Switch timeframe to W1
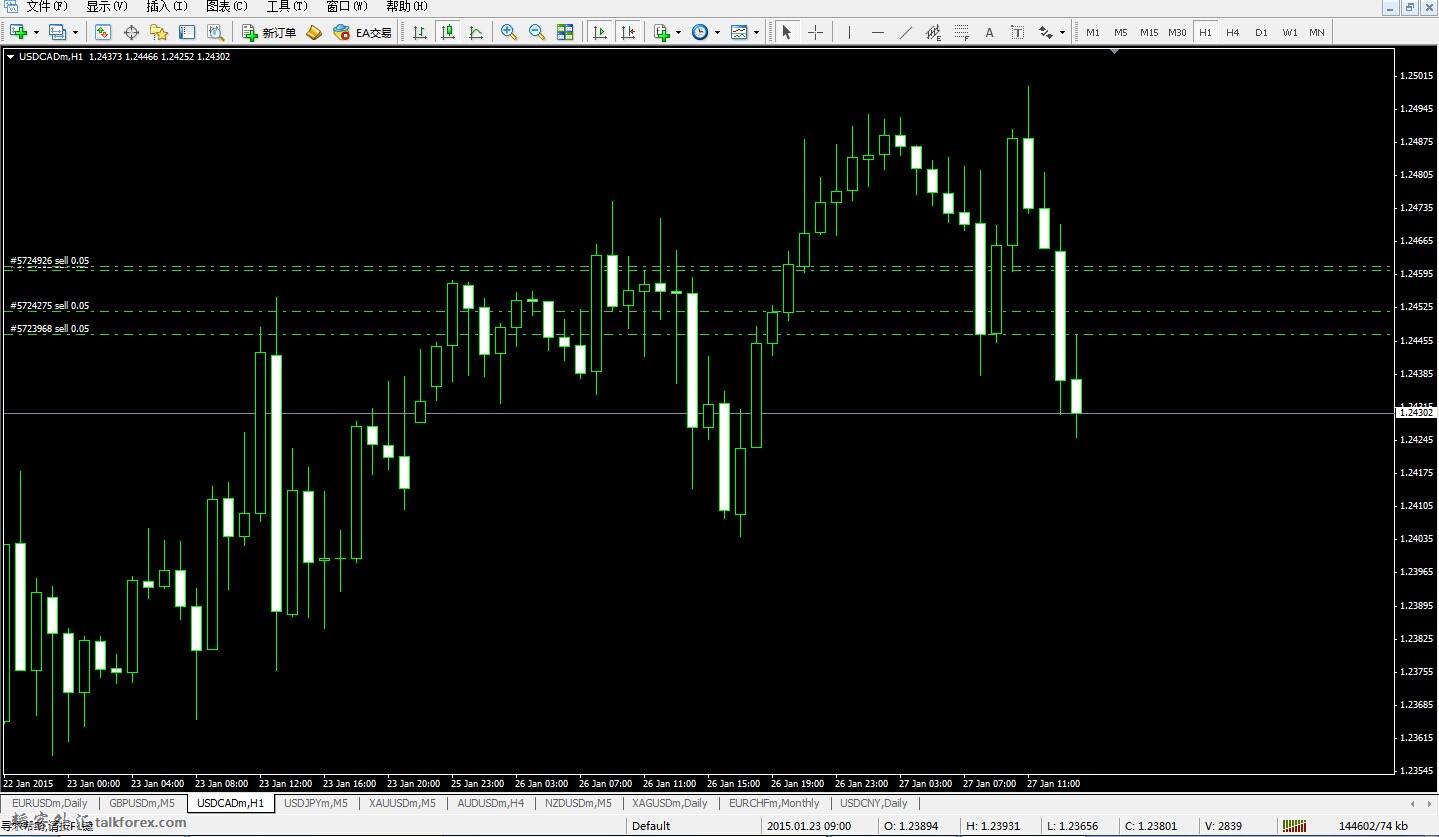This screenshot has width=1439, height=837. click(1290, 32)
